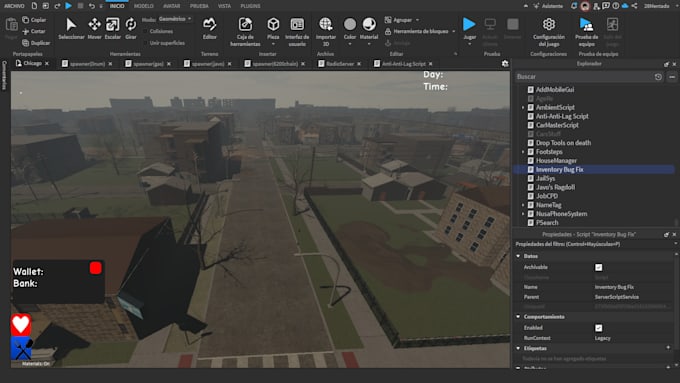Click the filter history icon in Explorador search

tap(658, 77)
